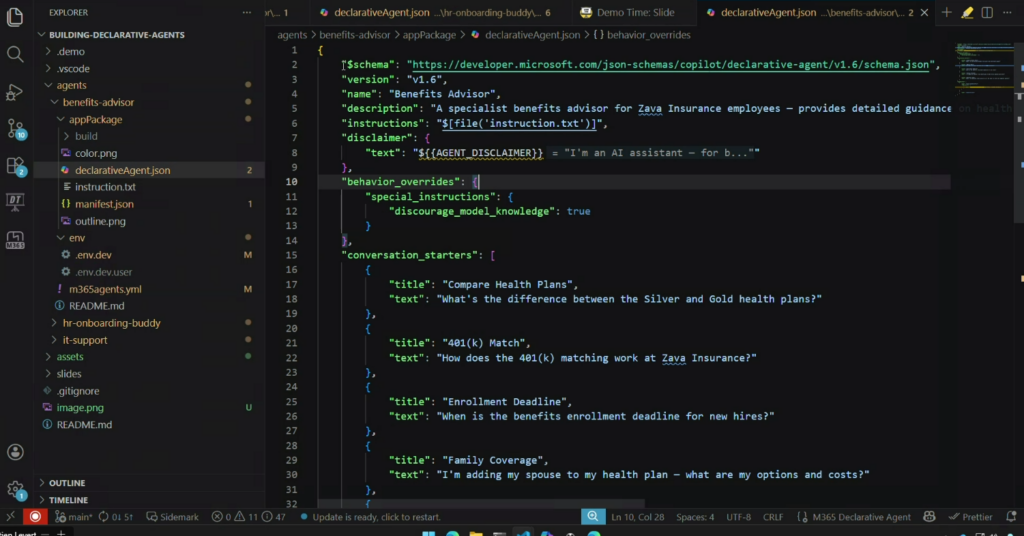Click the yellow highlighter icon in editor toolbar
Viewport: 1024px width, 536px height.
click(x=967, y=13)
